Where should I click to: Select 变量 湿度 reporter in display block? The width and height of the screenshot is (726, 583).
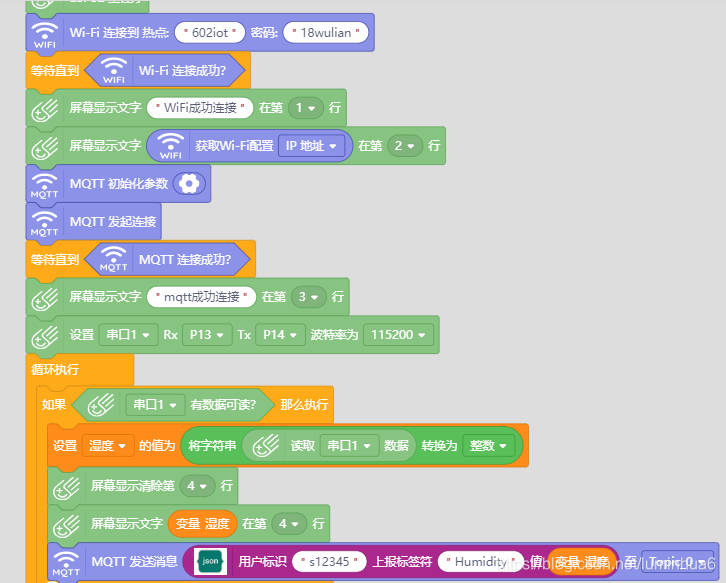pos(202,524)
